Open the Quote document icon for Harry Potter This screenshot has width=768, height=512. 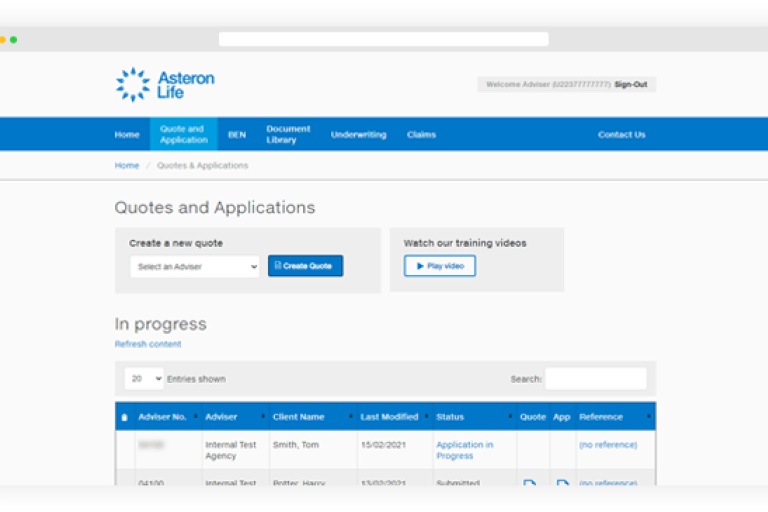(x=530, y=483)
